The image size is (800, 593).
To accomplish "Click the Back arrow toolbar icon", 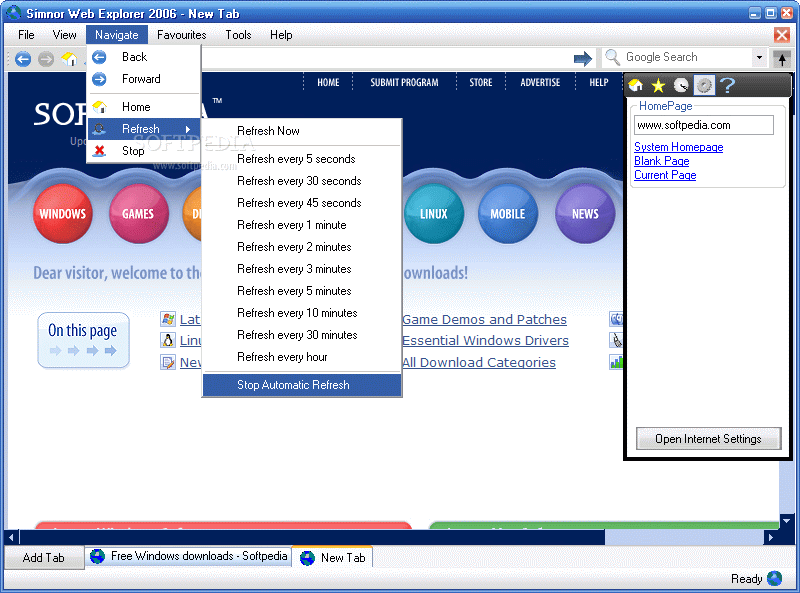I will [22, 59].
